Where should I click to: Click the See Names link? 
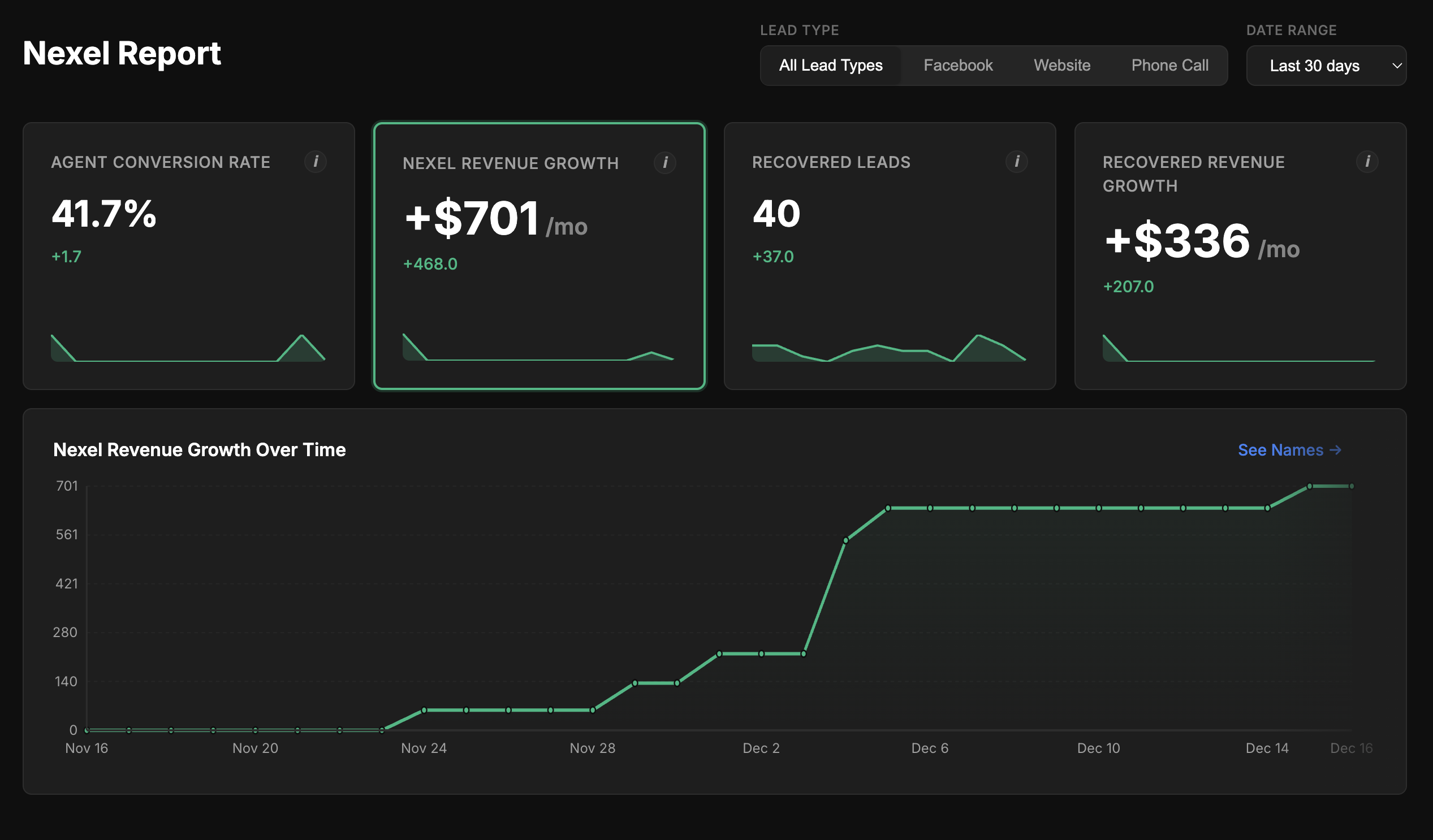(x=1289, y=449)
